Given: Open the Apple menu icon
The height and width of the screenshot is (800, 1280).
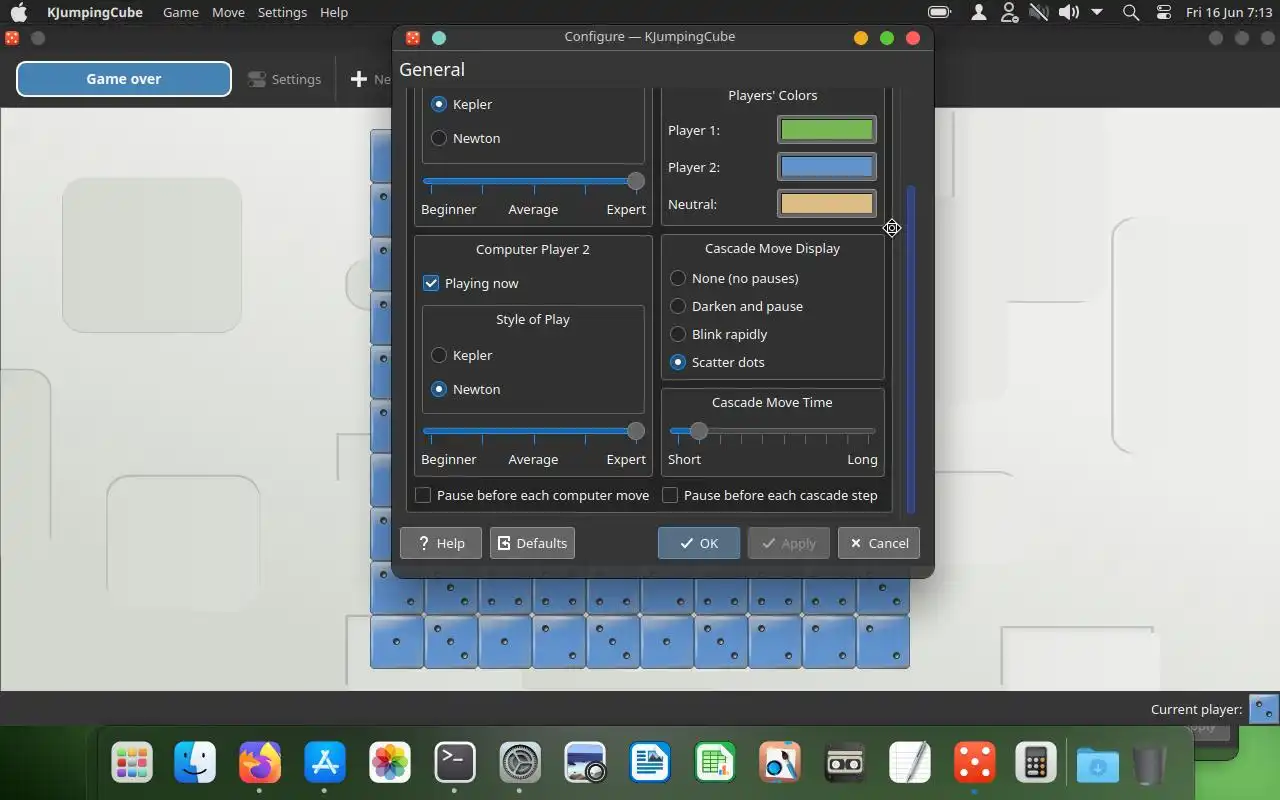Looking at the screenshot, I should 19,12.
